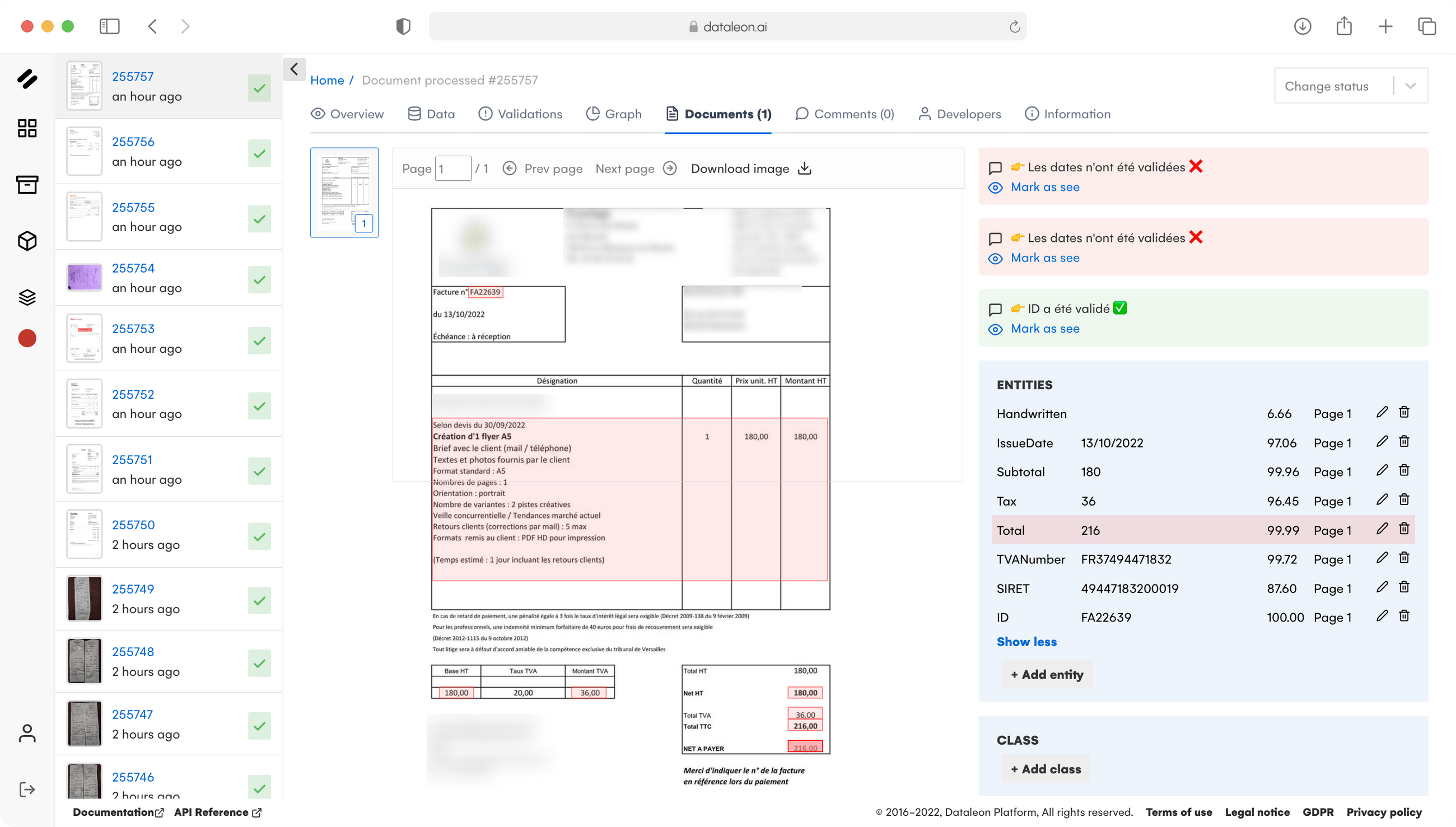
Task: Edit the Total entity value 216
Action: [1383, 529]
